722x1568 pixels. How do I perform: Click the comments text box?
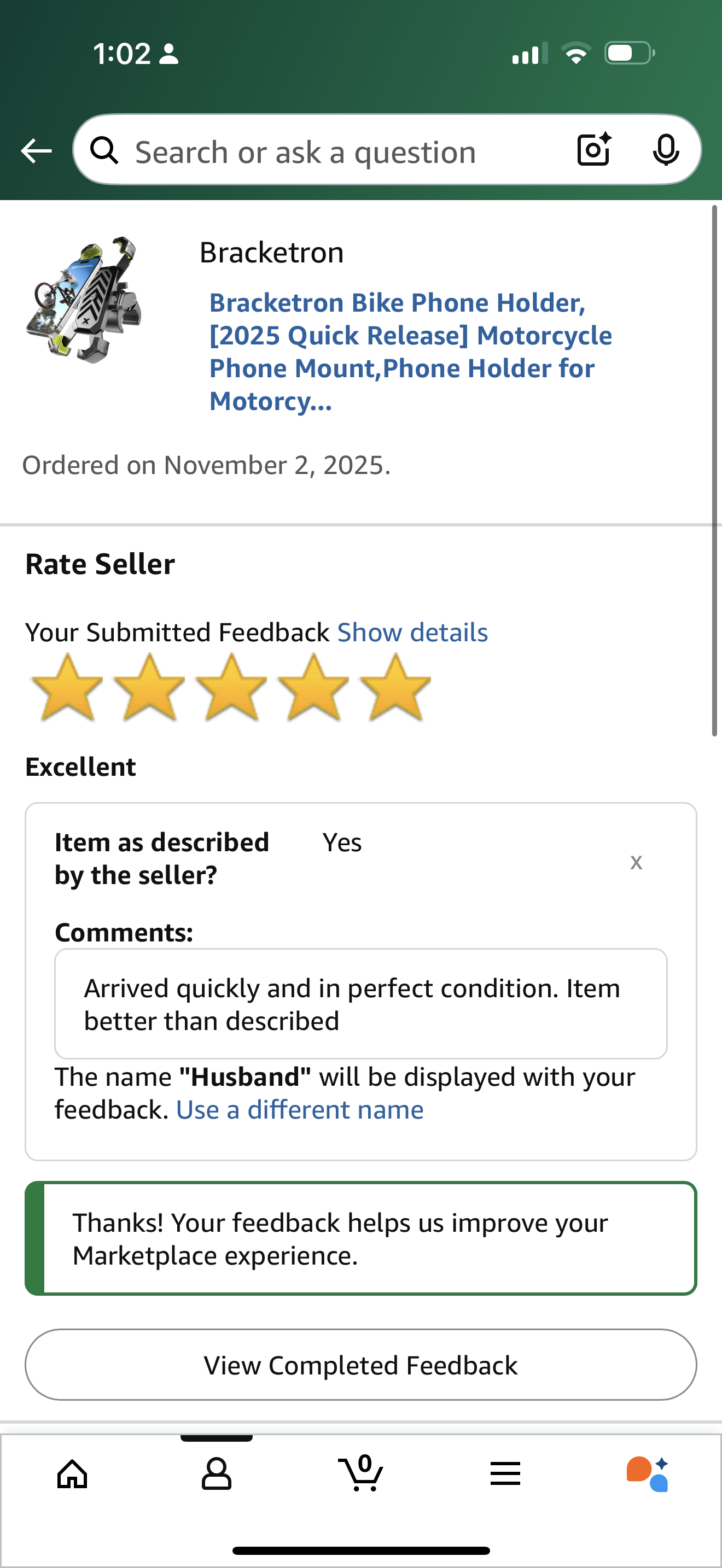361,1004
